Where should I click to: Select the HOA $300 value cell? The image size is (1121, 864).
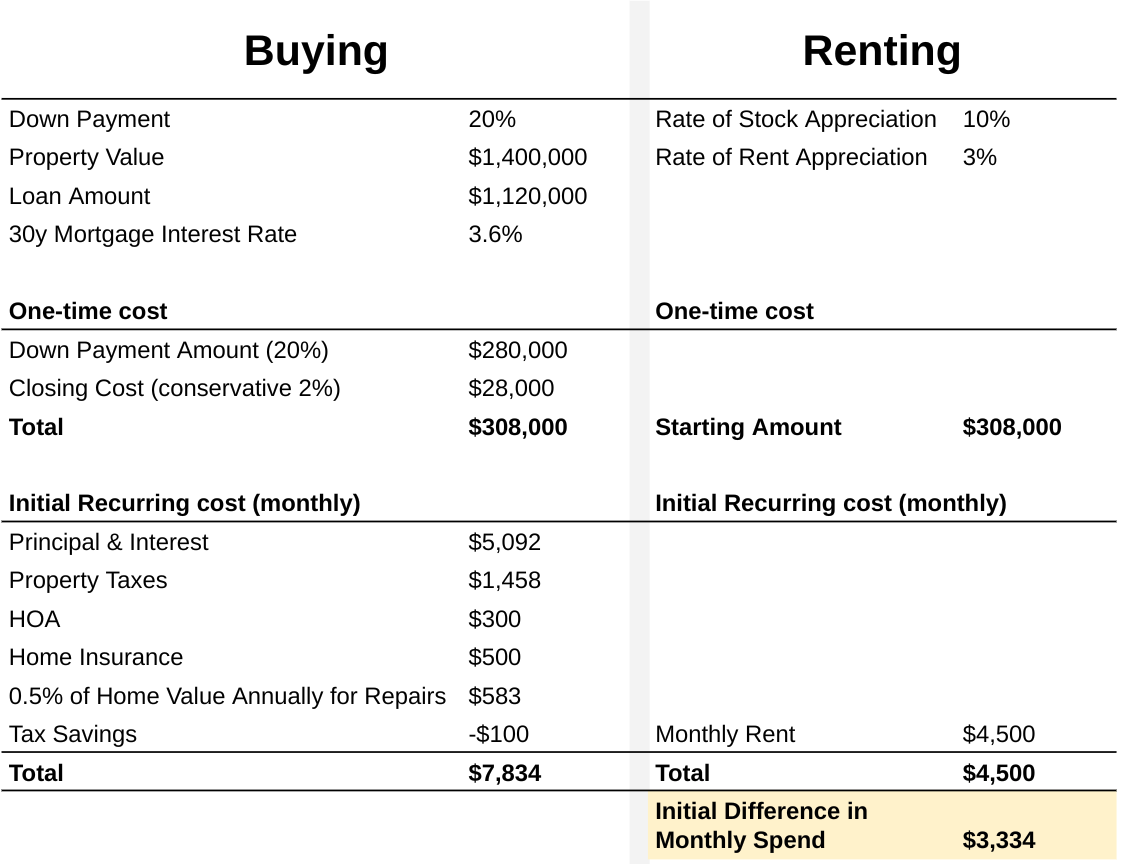[x=494, y=620]
